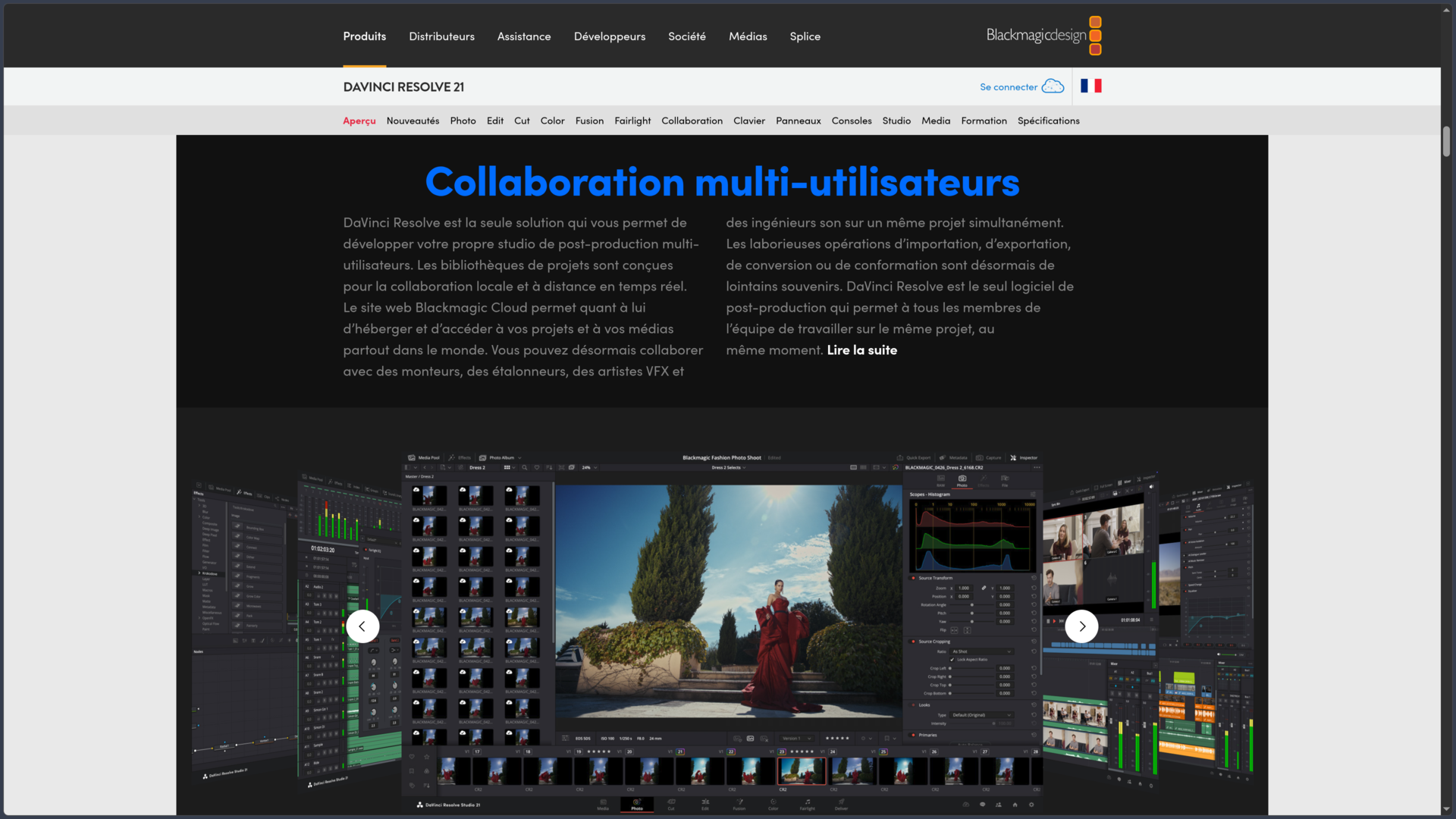The width and height of the screenshot is (1456, 819).
Task: Click the page vertical scrollbar thumb
Action: (x=1446, y=141)
